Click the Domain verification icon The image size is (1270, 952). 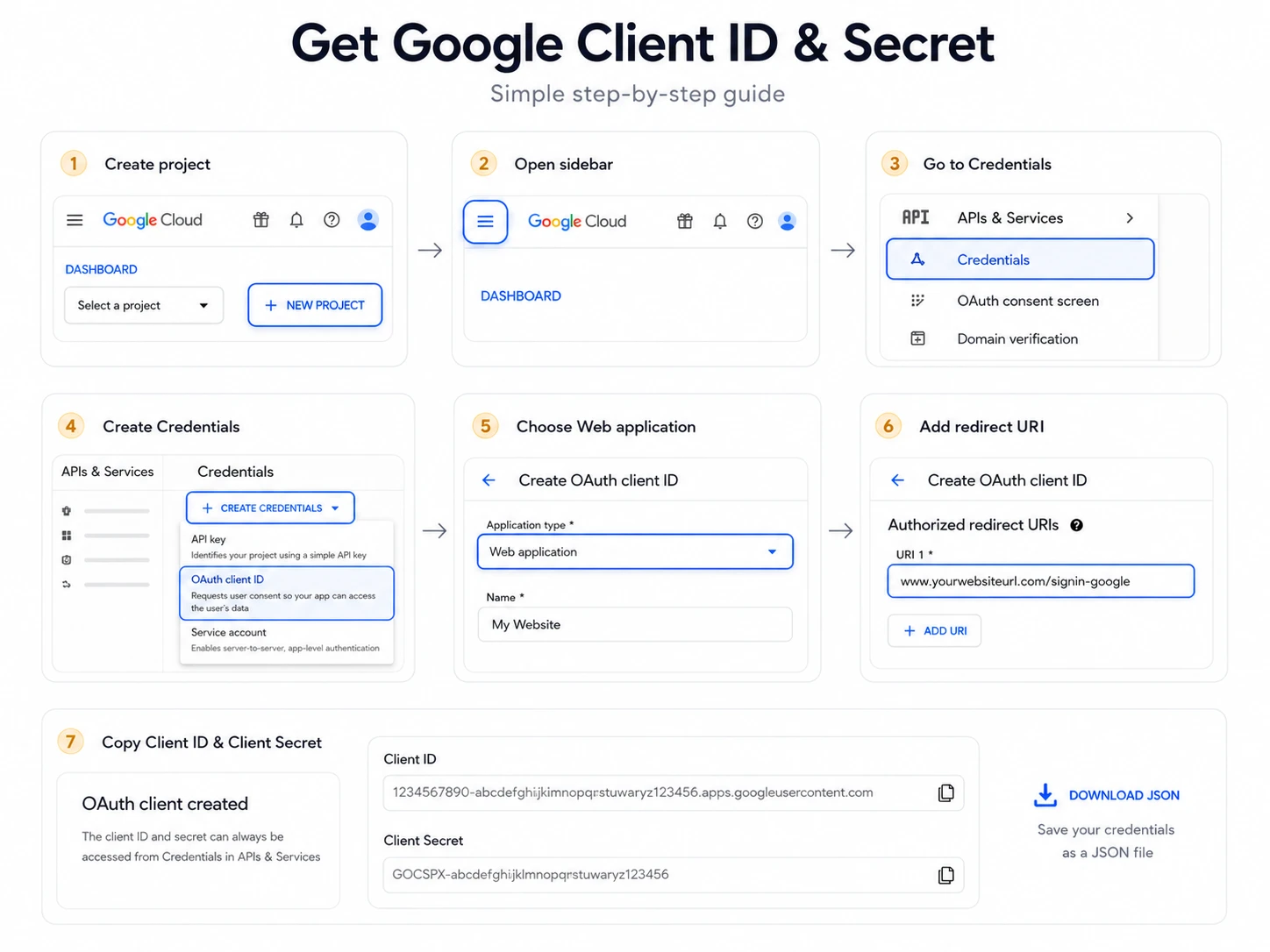tap(917, 338)
